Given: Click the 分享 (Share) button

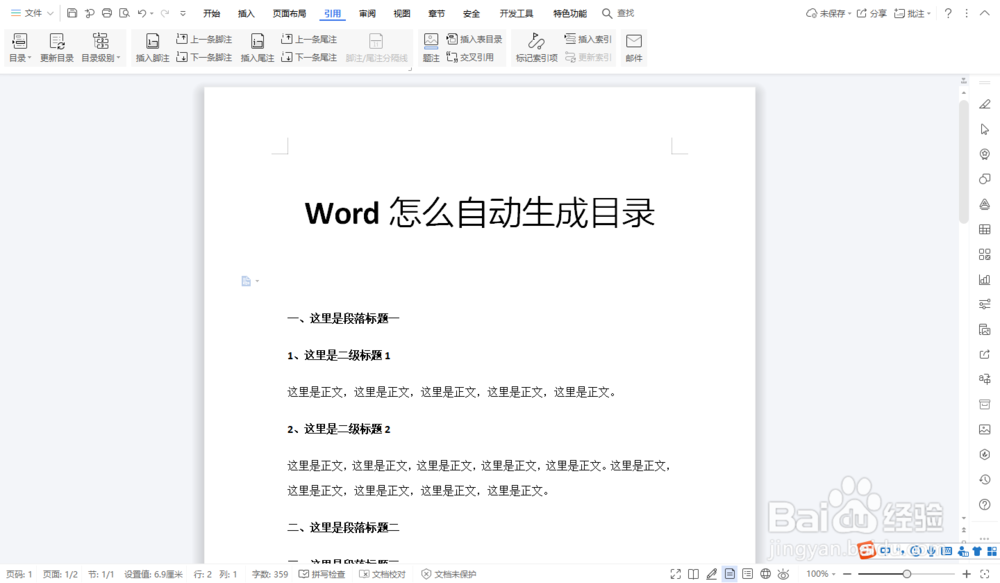Looking at the screenshot, I should coord(871,13).
